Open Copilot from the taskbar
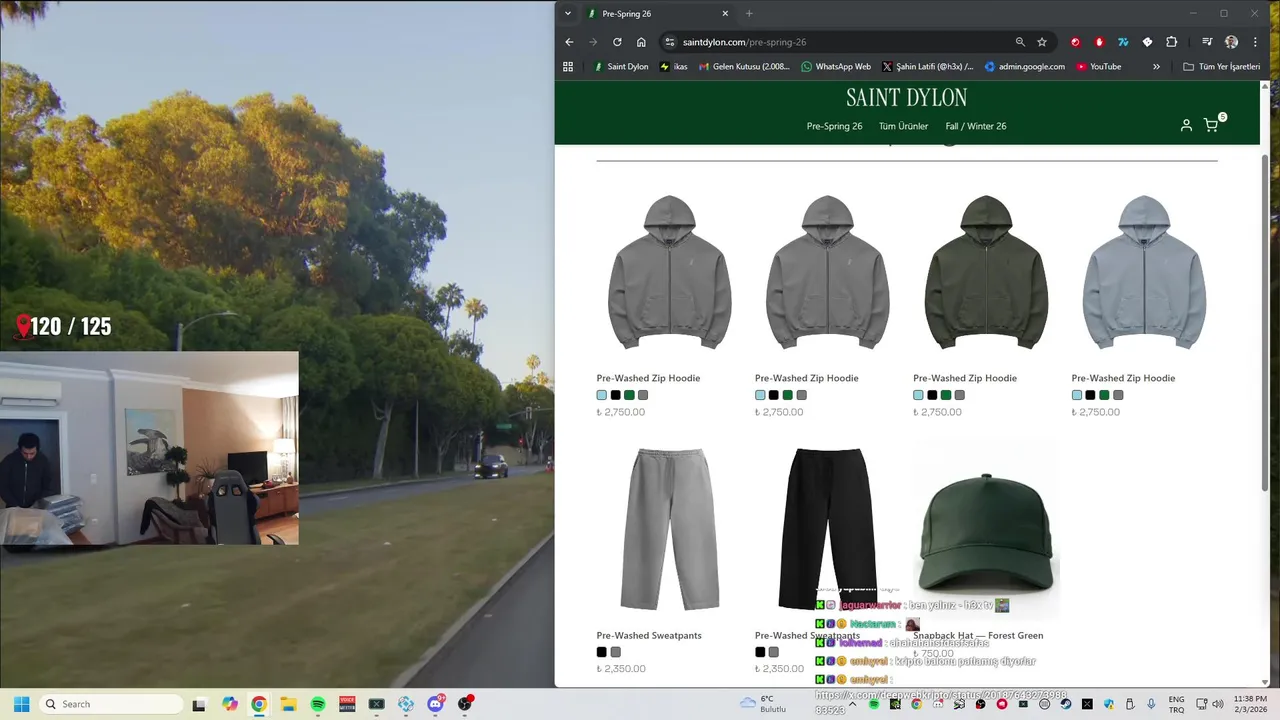This screenshot has height=720, width=1280. pyautogui.click(x=230, y=704)
